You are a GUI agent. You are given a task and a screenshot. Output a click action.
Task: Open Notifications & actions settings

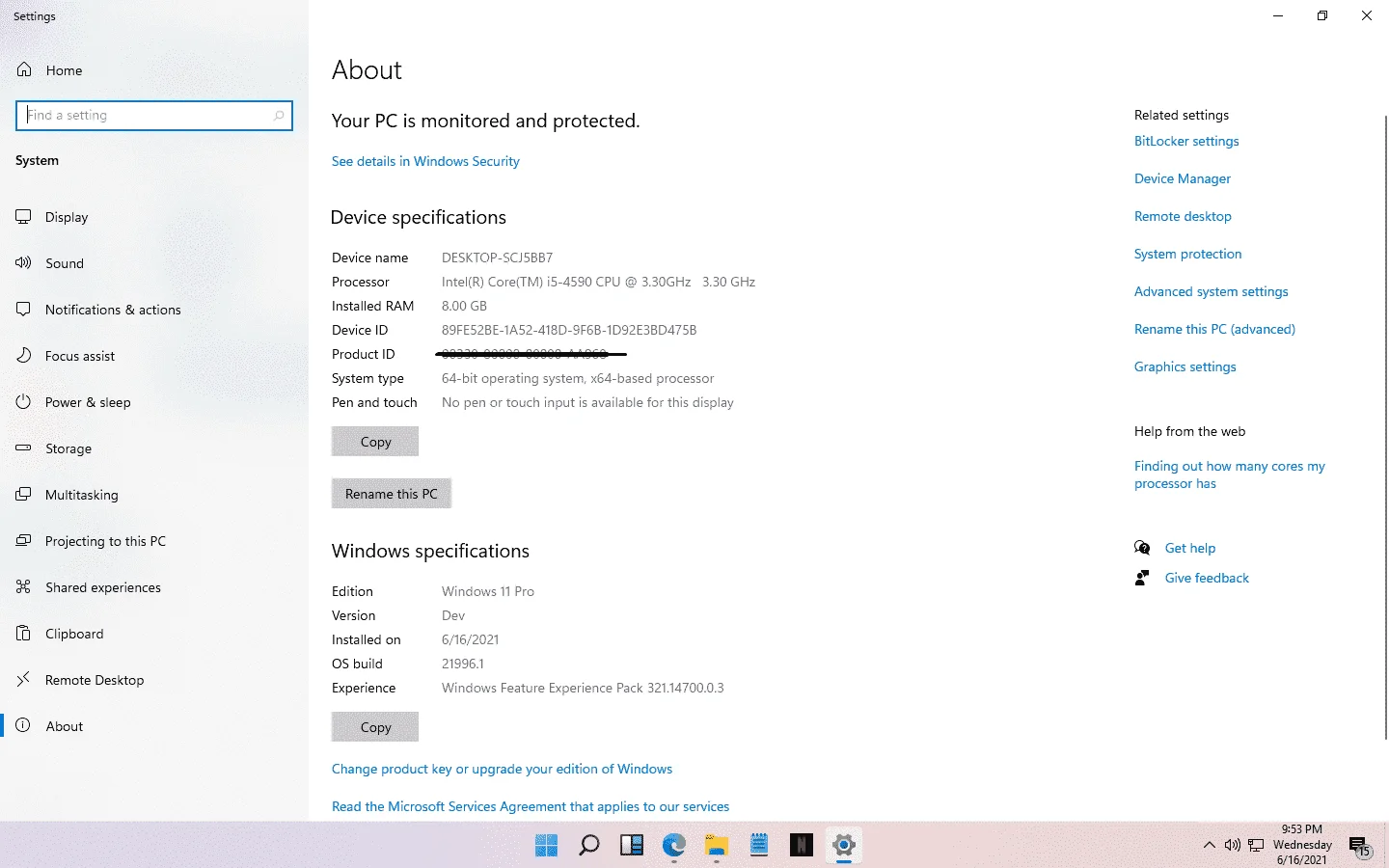(154, 310)
